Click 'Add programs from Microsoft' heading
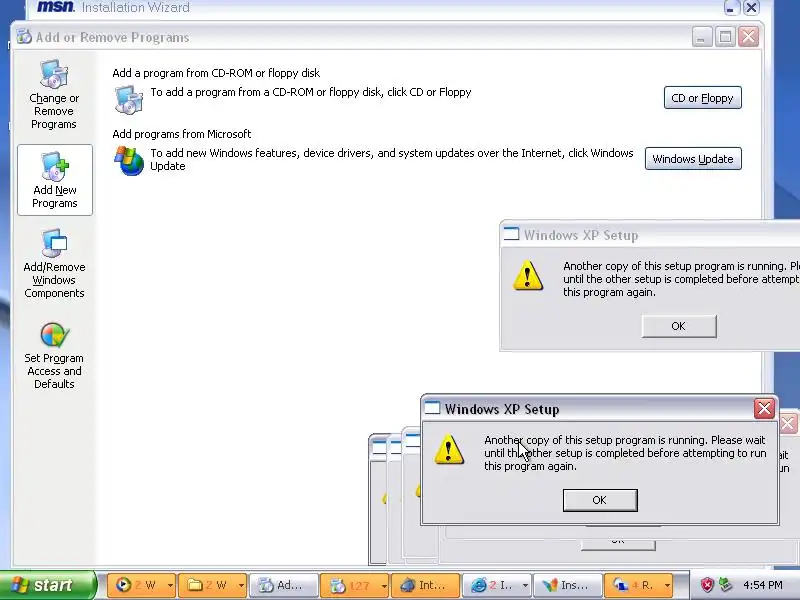Image resolution: width=800 pixels, height=600 pixels. pyautogui.click(x=182, y=134)
